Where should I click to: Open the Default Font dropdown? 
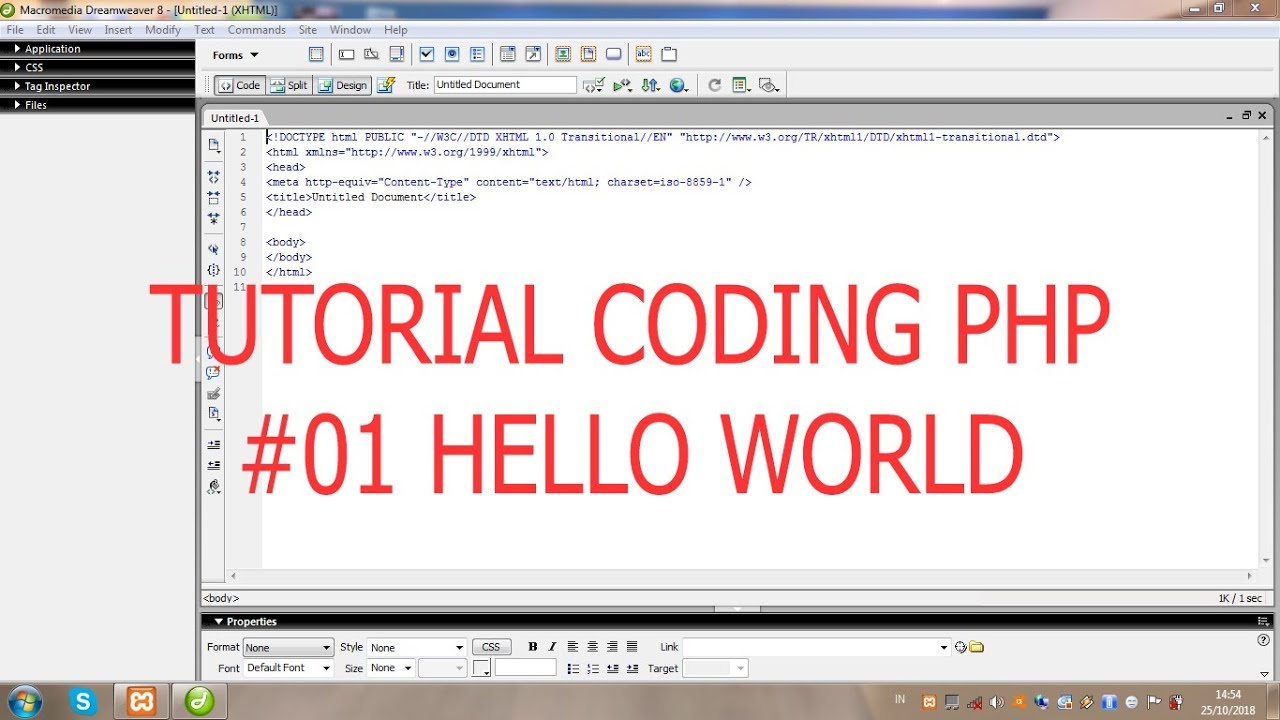(288, 668)
